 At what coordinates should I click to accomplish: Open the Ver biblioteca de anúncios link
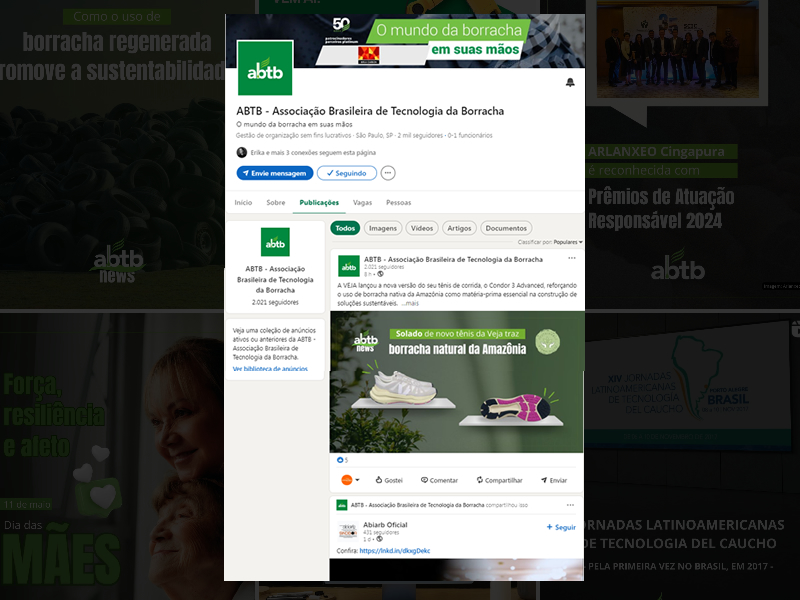[270, 369]
